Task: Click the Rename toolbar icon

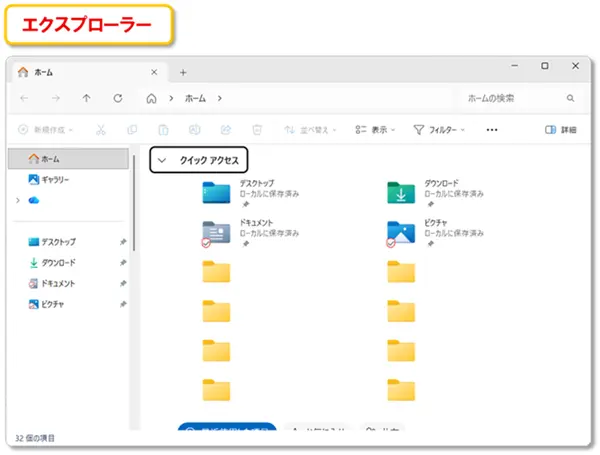Action: point(195,130)
